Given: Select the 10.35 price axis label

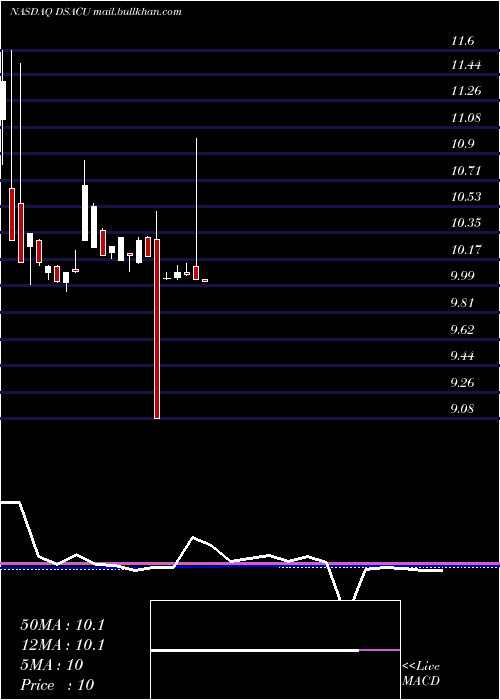Looking at the screenshot, I should coord(466,223).
